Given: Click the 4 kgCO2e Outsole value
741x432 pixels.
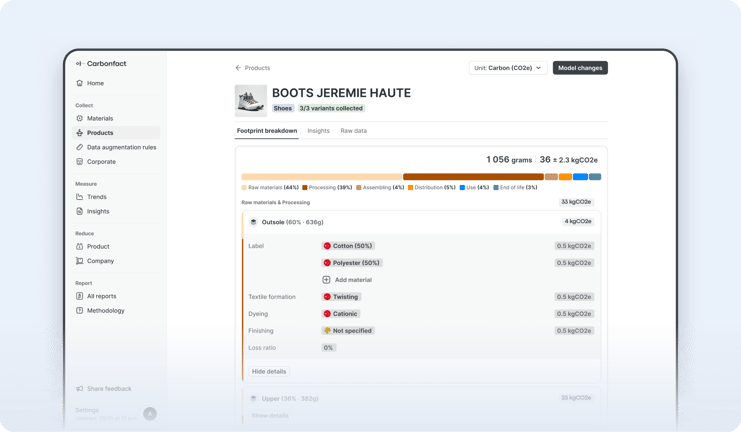Looking at the screenshot, I should (x=578, y=221).
